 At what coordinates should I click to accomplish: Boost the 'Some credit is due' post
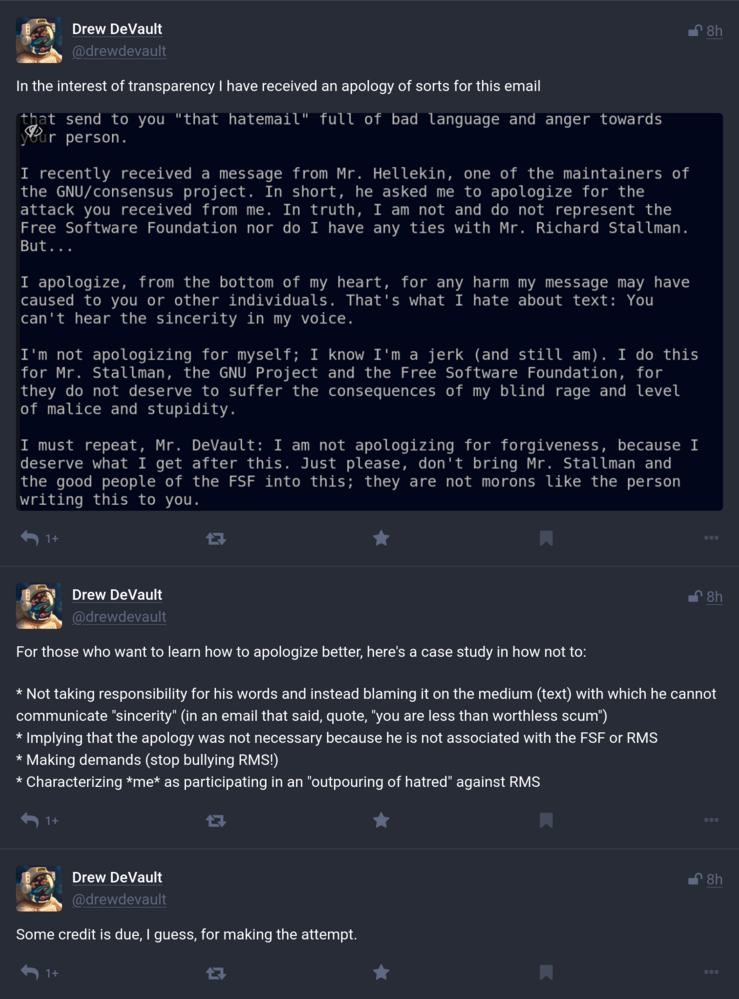[216, 973]
